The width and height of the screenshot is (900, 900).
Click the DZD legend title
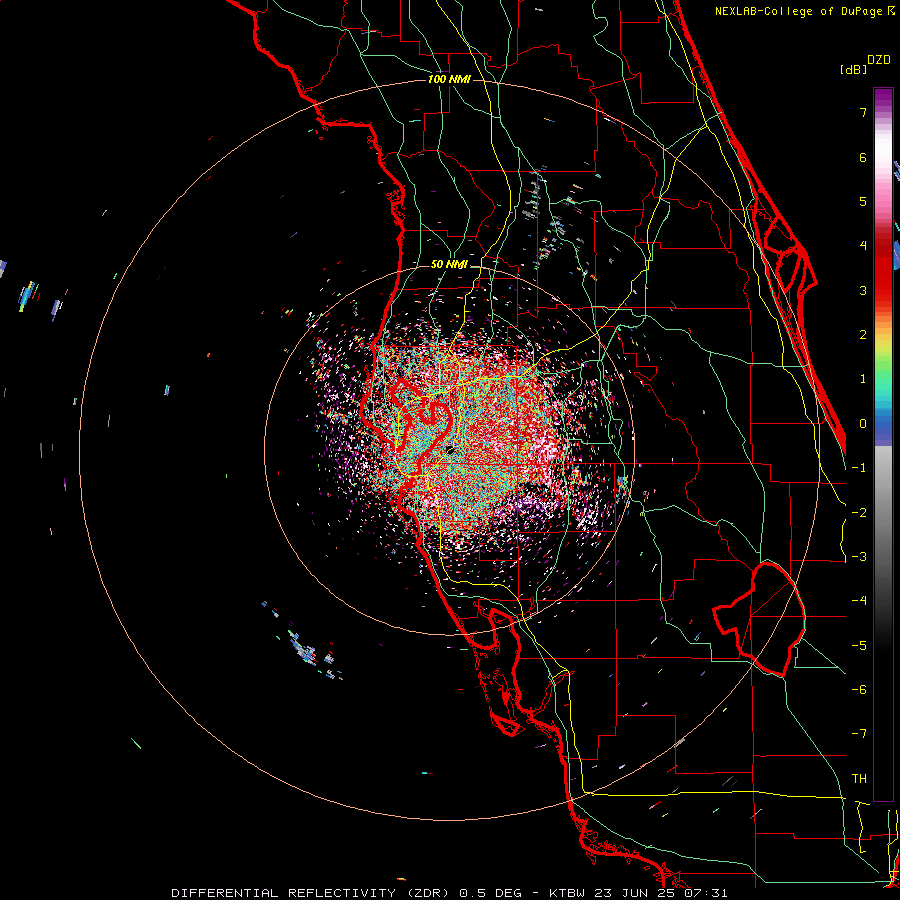point(879,60)
